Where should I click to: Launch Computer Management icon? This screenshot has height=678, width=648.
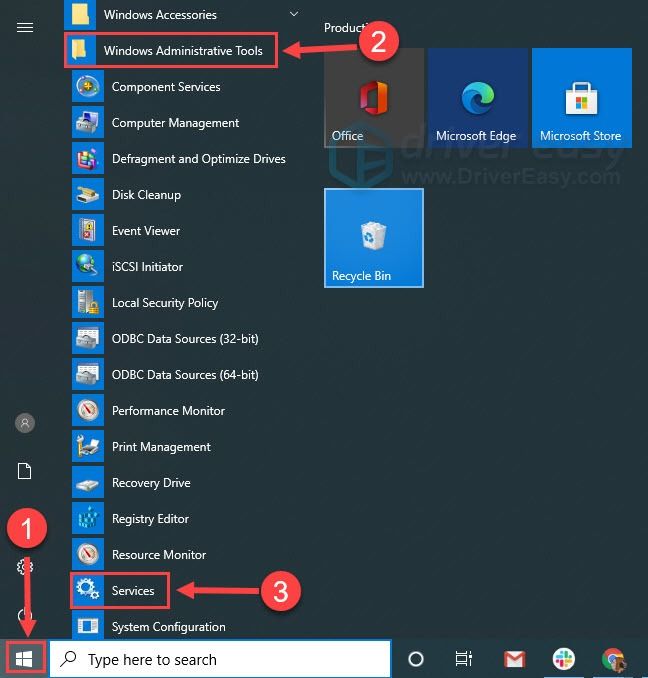pyautogui.click(x=88, y=122)
